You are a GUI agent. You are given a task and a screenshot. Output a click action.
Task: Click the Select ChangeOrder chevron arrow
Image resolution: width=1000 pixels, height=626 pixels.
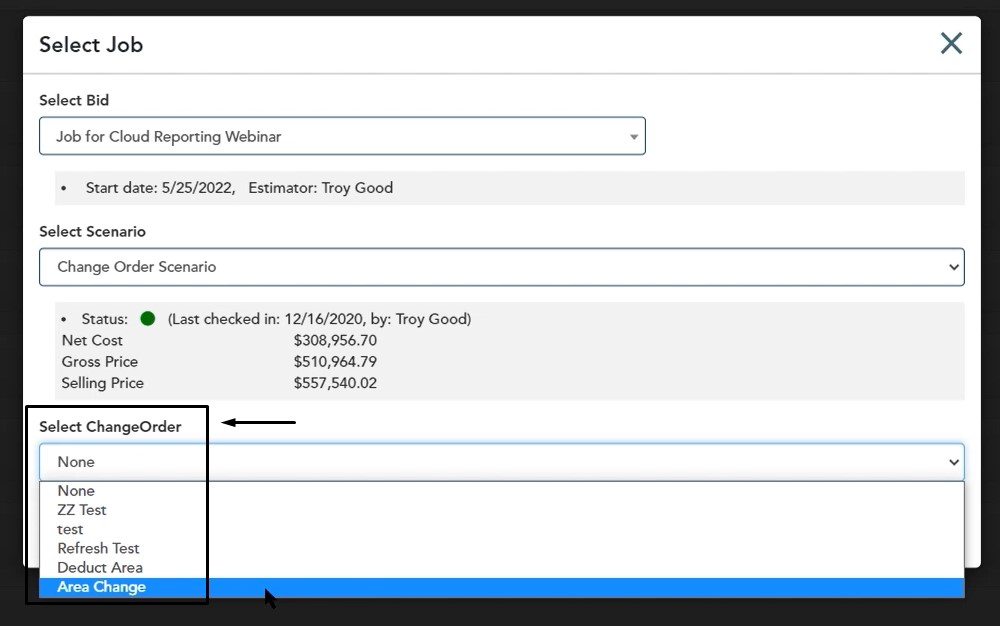tap(952, 462)
